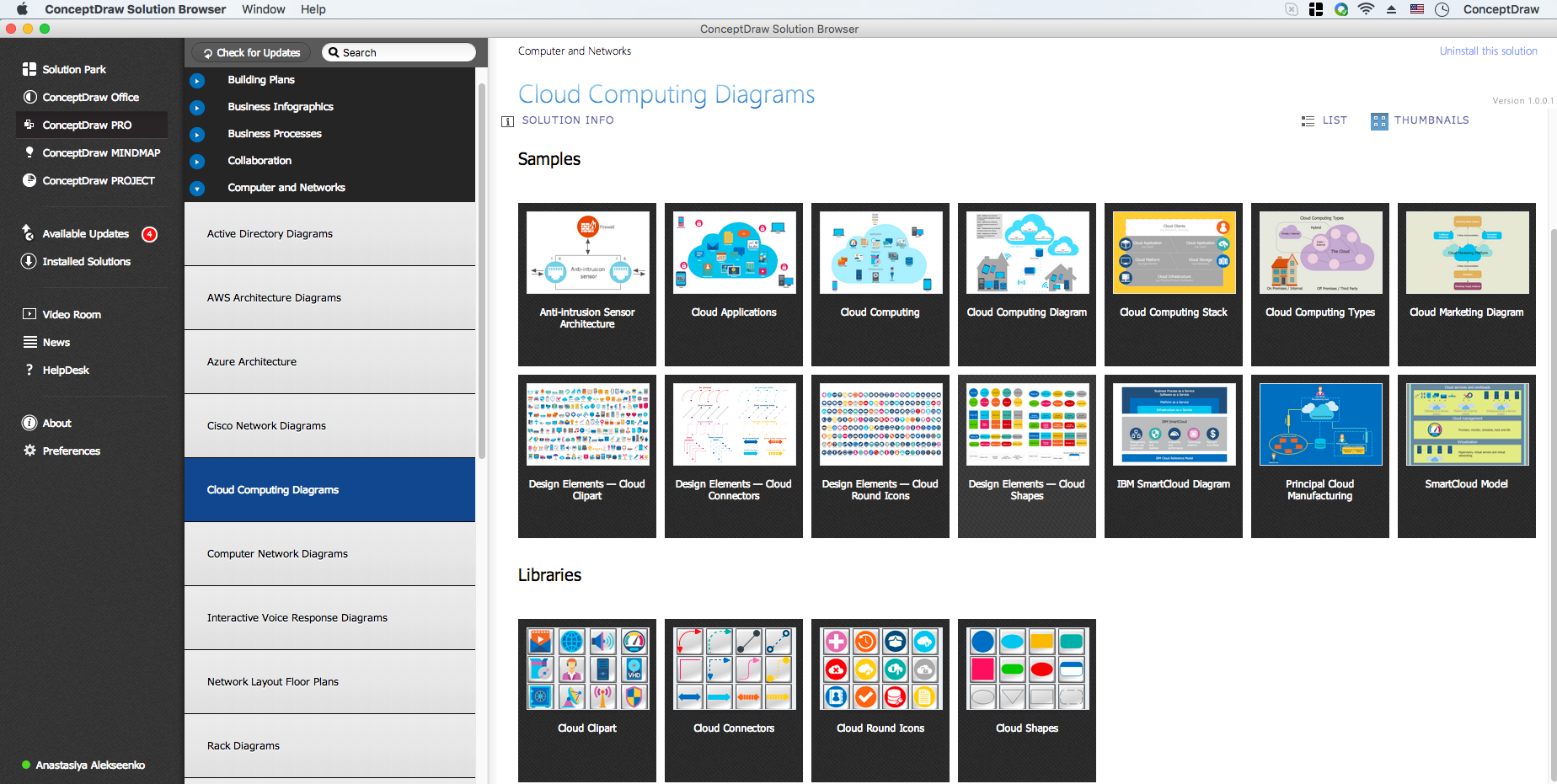
Task: Open Installed Solutions download icon
Action: (x=29, y=261)
